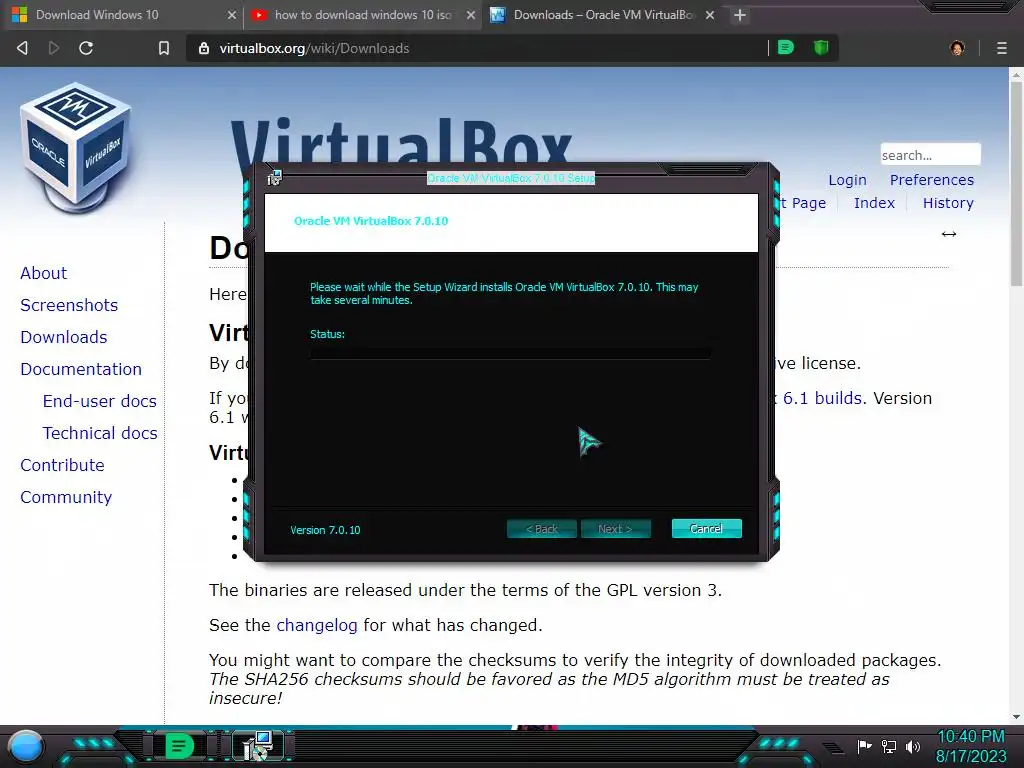This screenshot has width=1024, height=768.
Task: Open End-user docs in the sidebar
Action: tap(99, 401)
